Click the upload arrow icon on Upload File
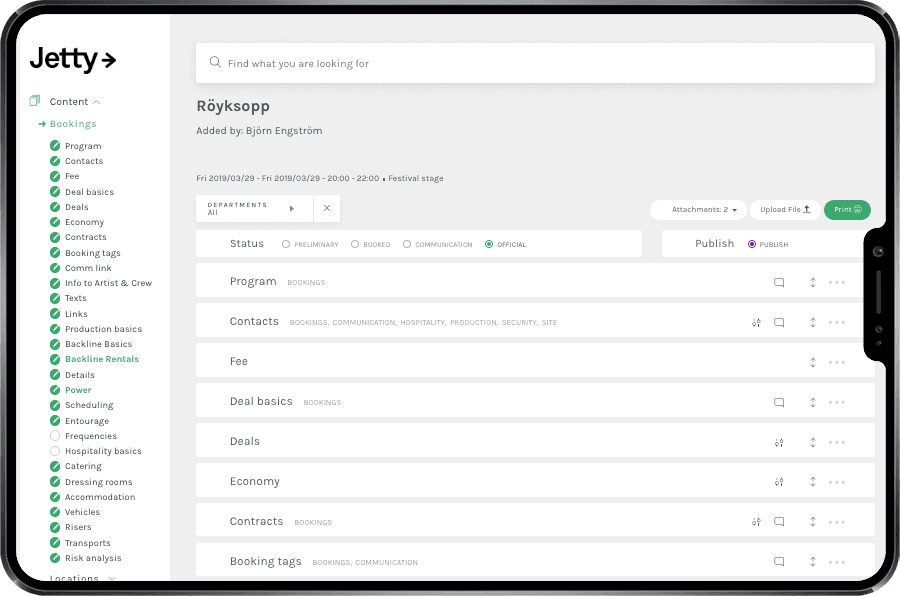The height and width of the screenshot is (596, 900). point(806,209)
